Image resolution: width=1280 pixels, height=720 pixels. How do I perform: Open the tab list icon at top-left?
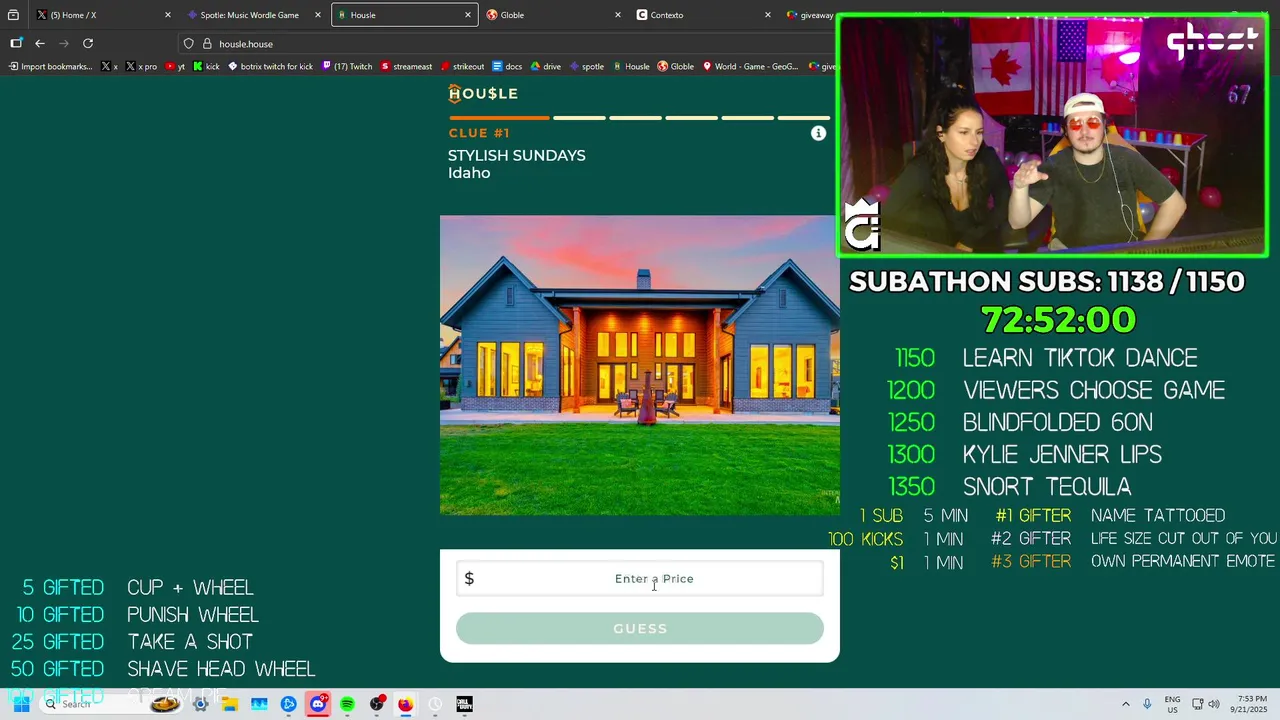click(x=13, y=15)
